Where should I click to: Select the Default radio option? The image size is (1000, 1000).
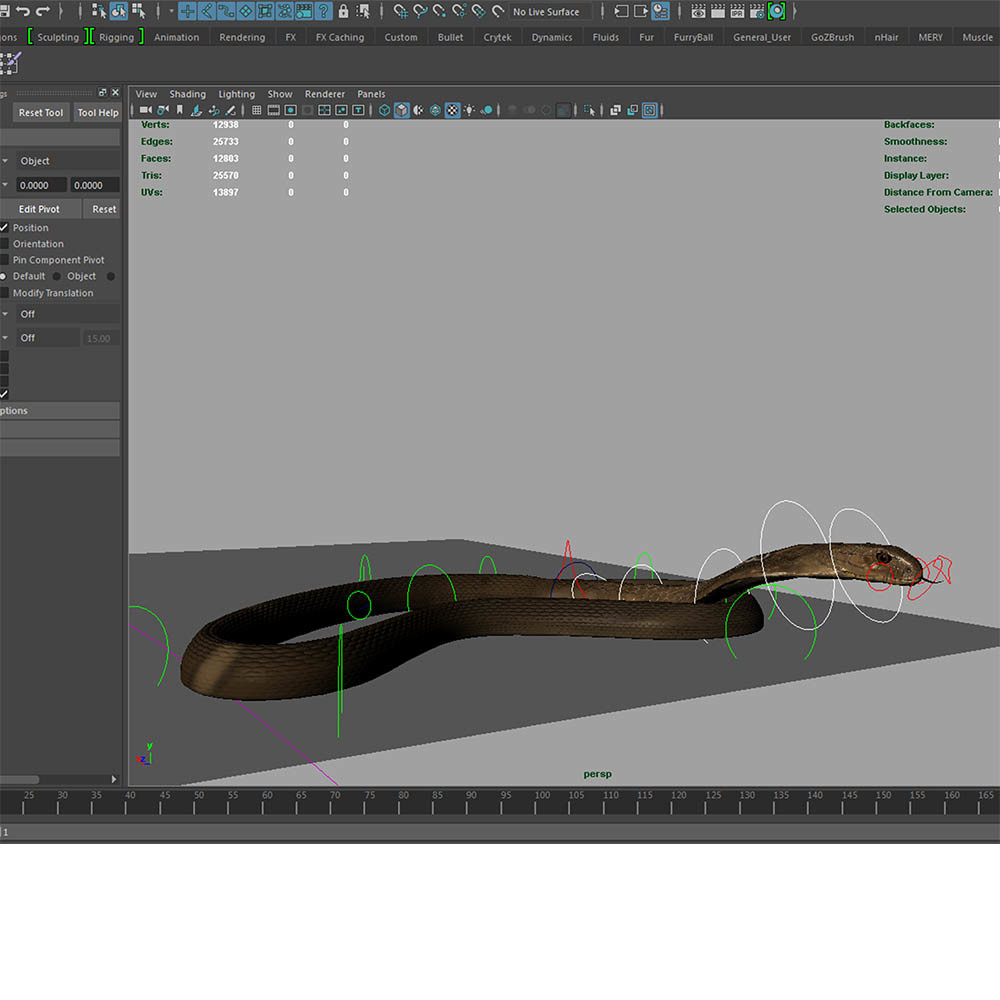3,276
